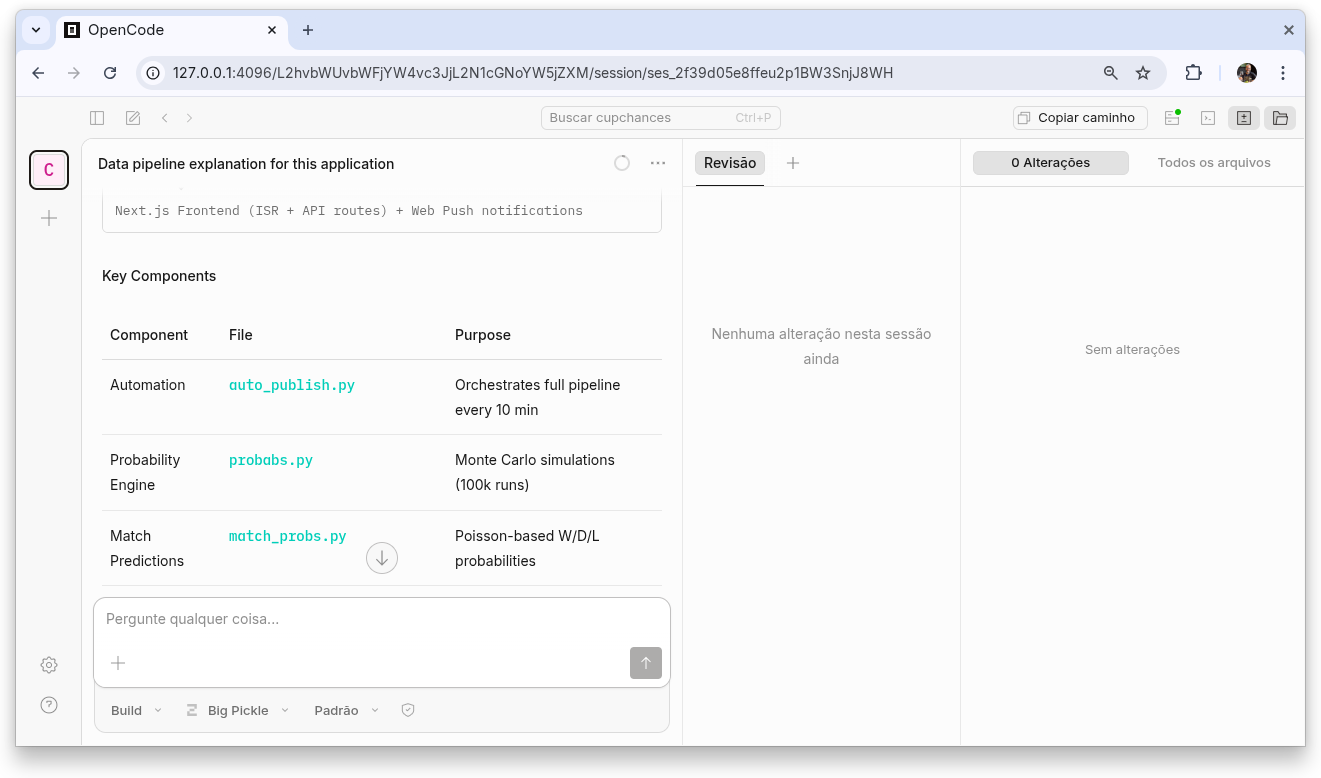Expand the Build agent dropdown
The height and width of the screenshot is (778, 1321).
[136, 710]
